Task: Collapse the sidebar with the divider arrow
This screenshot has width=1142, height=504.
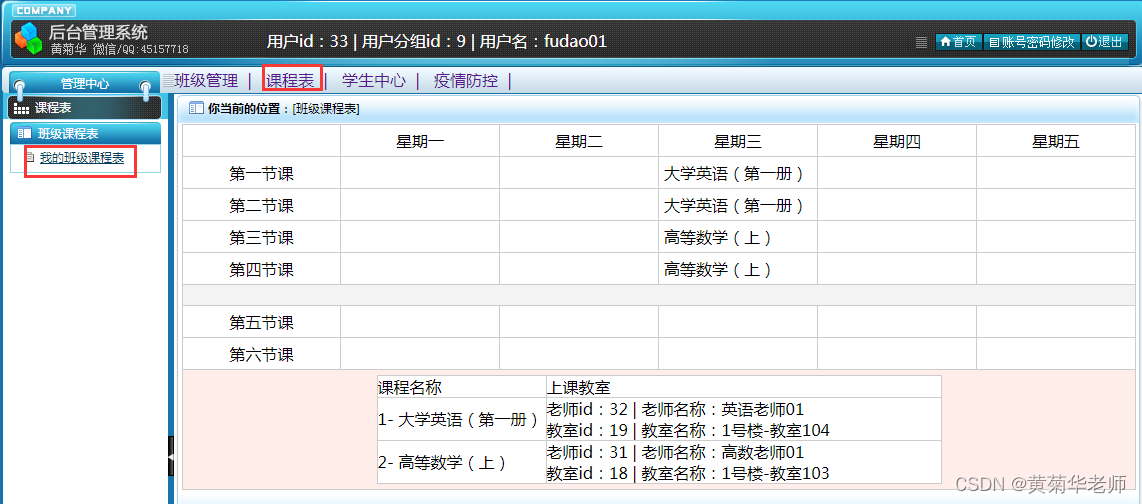Action: point(171,456)
